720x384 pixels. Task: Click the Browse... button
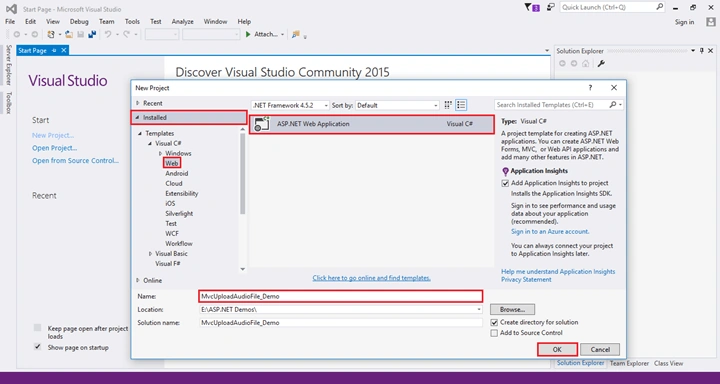click(x=512, y=310)
